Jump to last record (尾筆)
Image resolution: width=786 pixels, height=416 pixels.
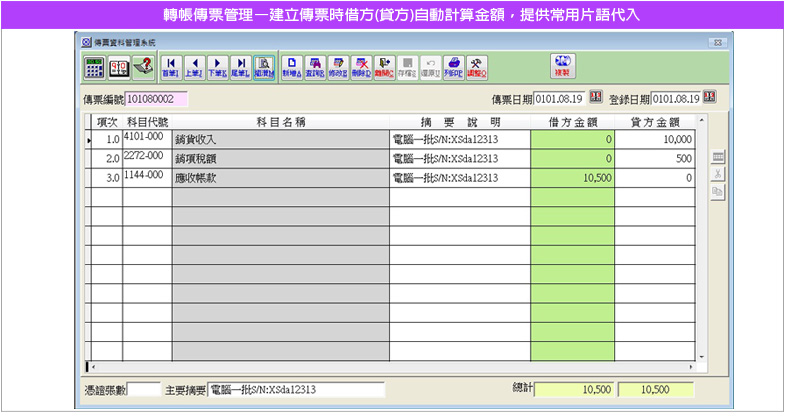[x=240, y=68]
